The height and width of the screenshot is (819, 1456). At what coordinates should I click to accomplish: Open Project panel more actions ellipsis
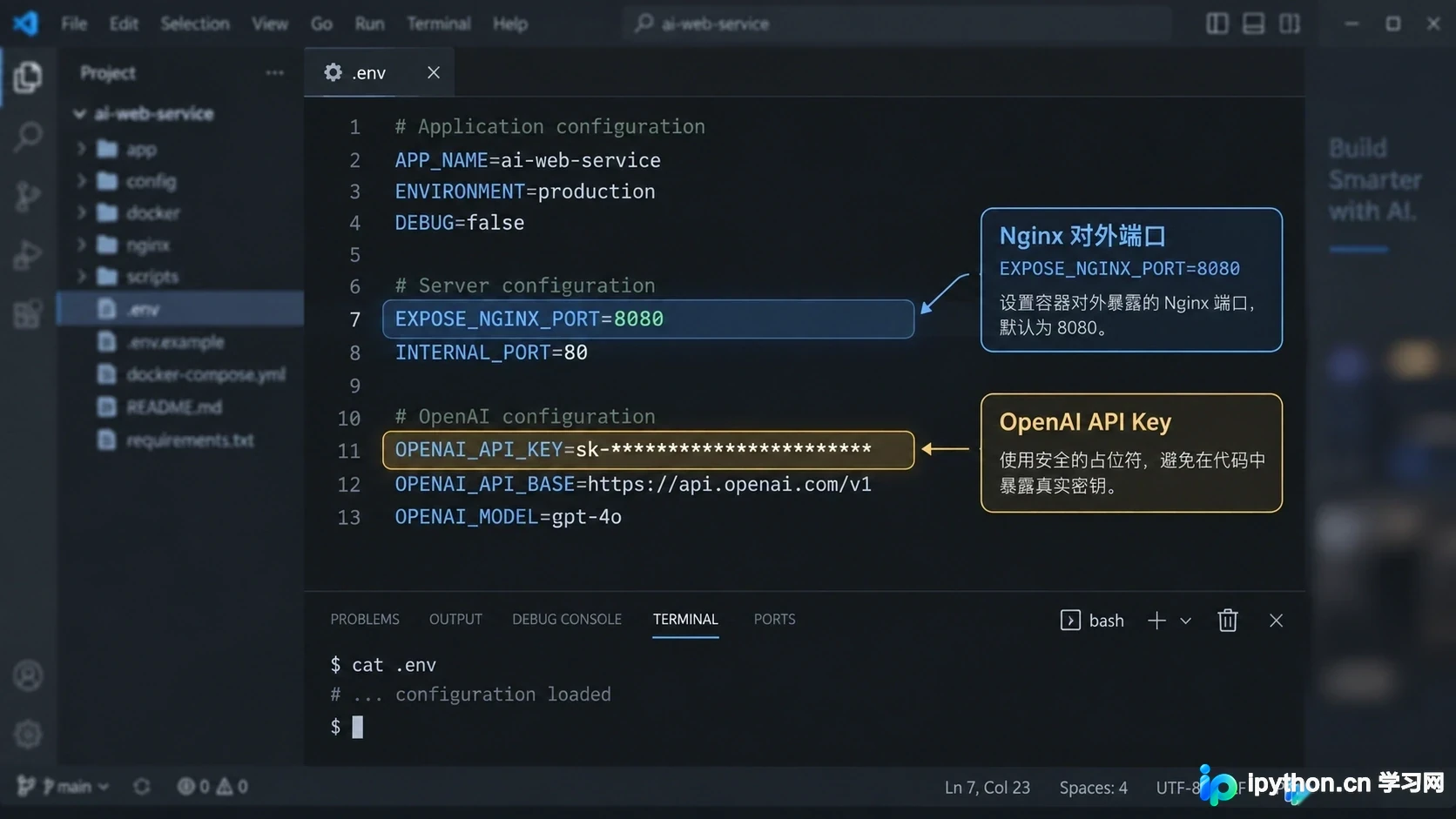click(x=274, y=73)
